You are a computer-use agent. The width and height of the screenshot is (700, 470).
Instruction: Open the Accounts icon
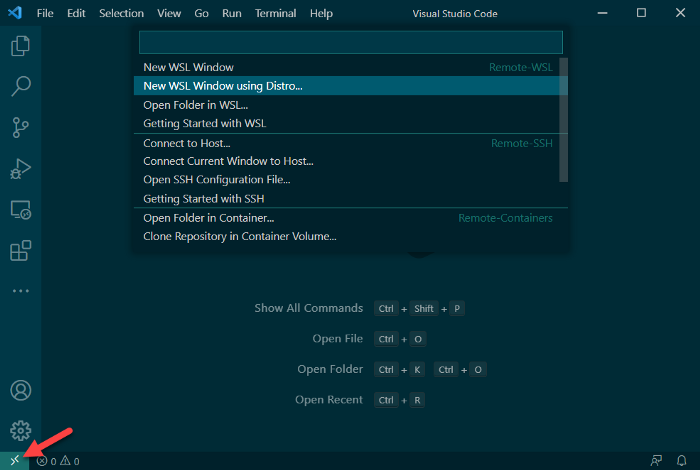[20, 390]
